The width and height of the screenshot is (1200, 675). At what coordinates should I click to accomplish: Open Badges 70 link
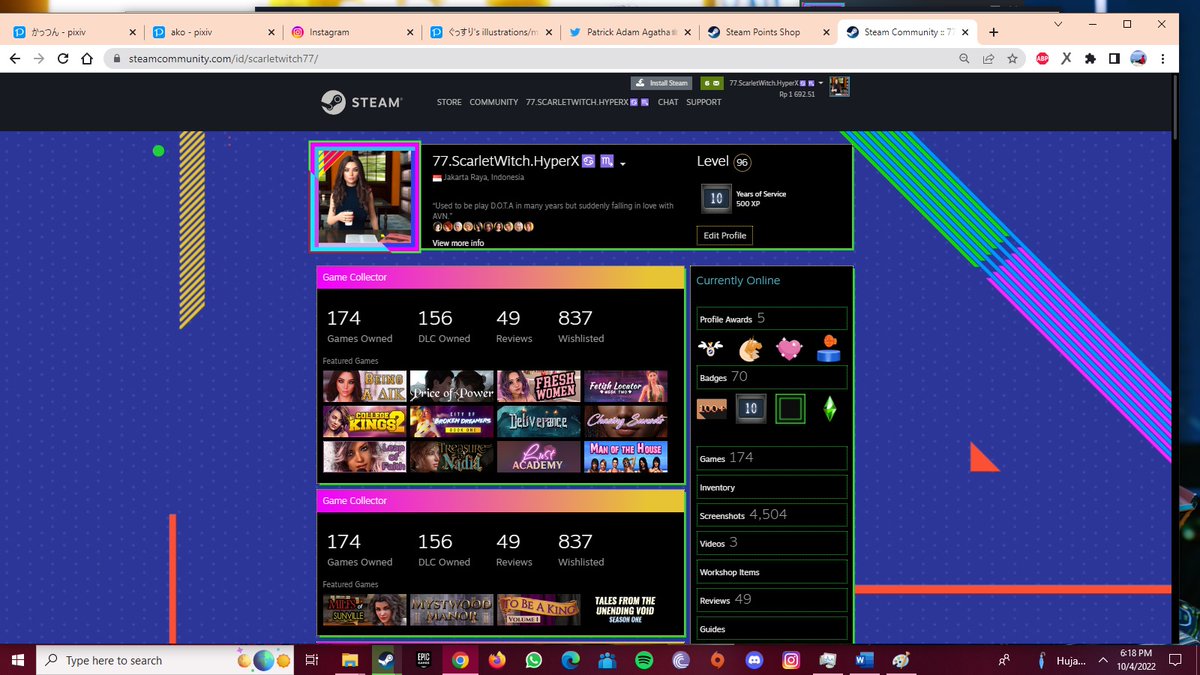772,377
